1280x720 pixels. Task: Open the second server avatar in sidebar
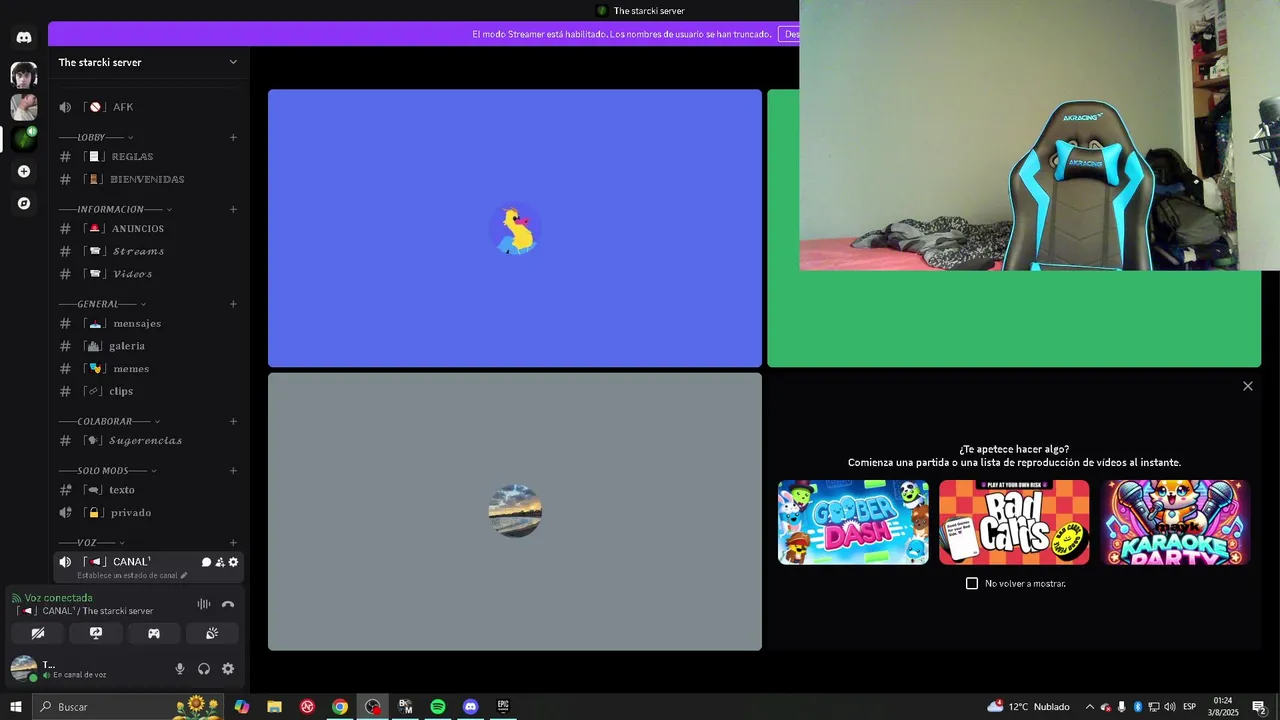pos(24,107)
